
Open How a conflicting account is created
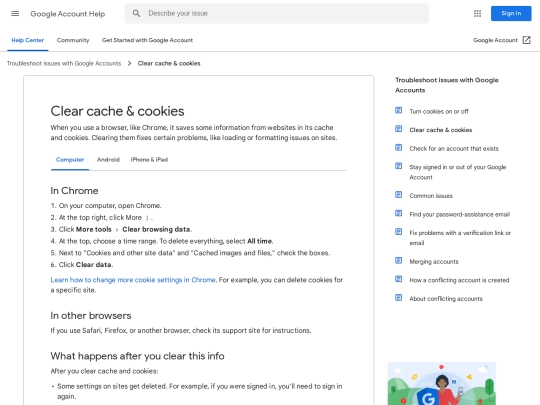tap(459, 280)
